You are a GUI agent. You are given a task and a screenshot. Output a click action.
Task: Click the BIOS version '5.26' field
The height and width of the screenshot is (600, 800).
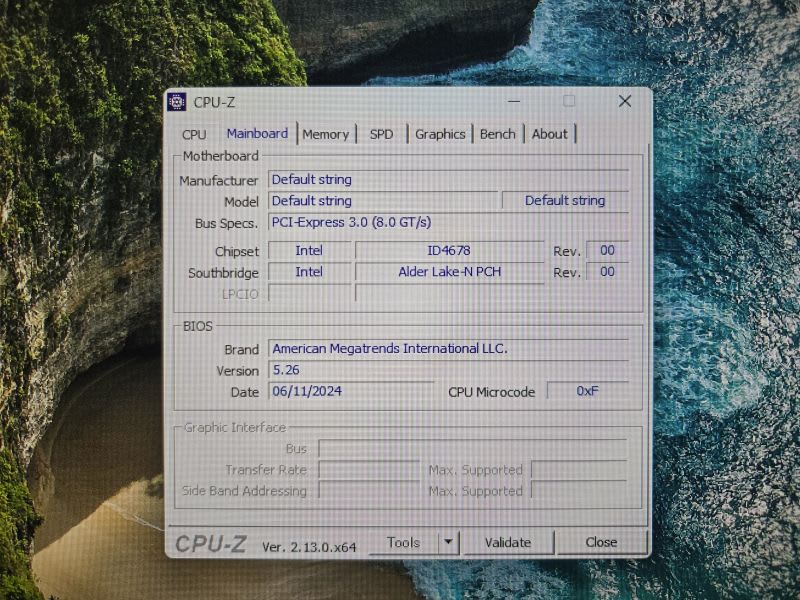448,370
